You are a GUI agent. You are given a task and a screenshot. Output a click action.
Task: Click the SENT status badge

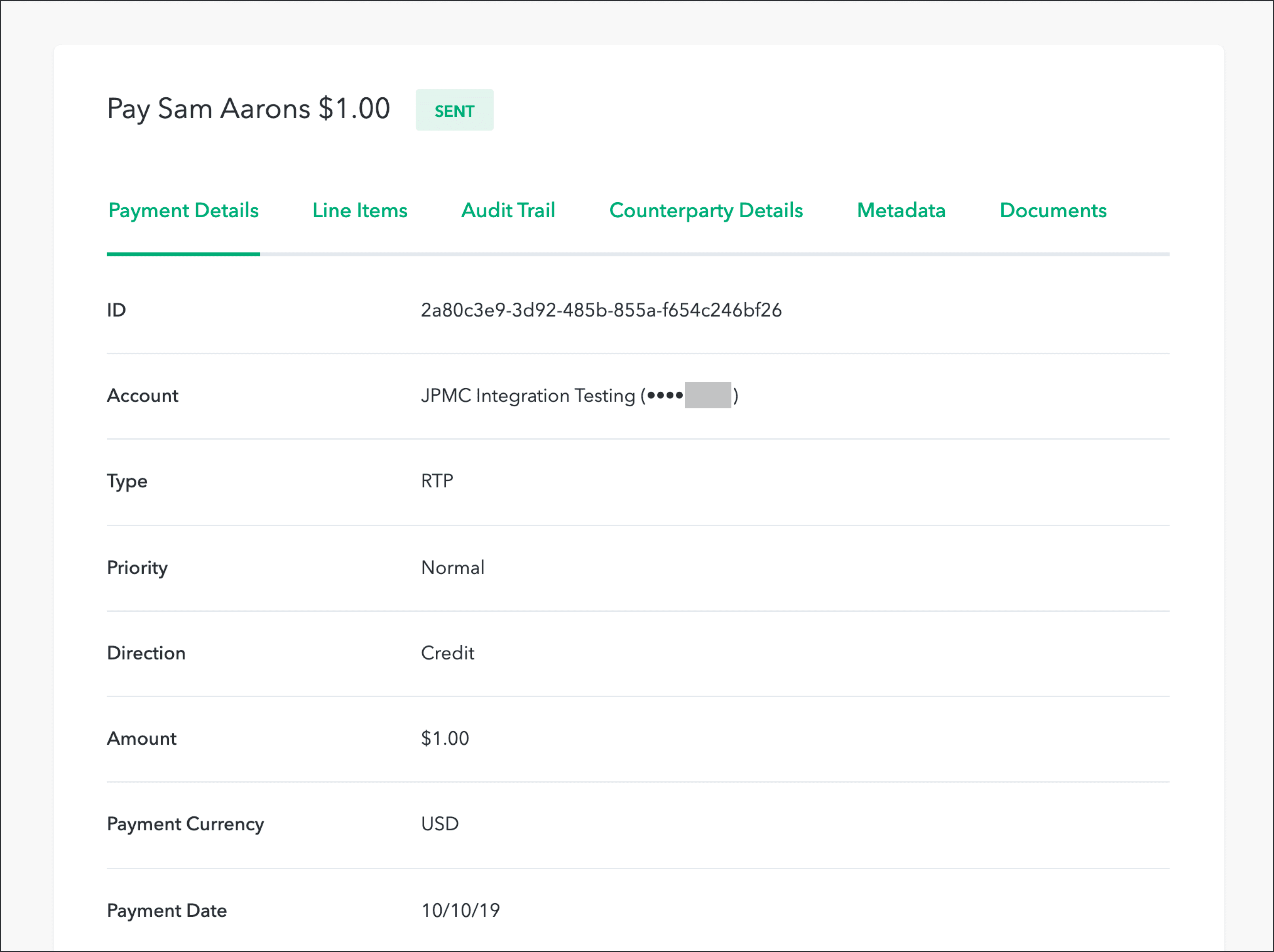click(x=454, y=110)
